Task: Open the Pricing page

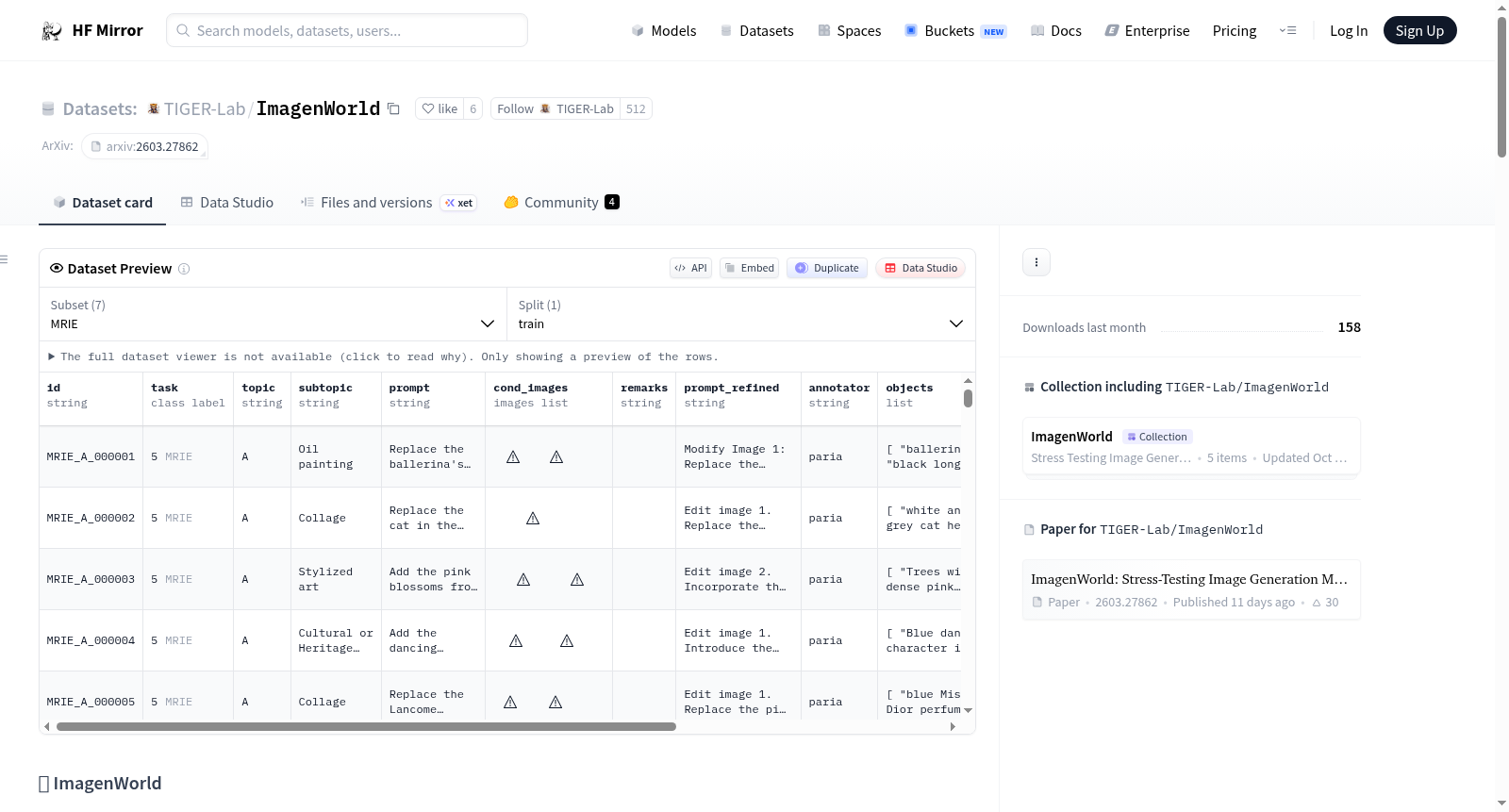Action: (x=1235, y=31)
